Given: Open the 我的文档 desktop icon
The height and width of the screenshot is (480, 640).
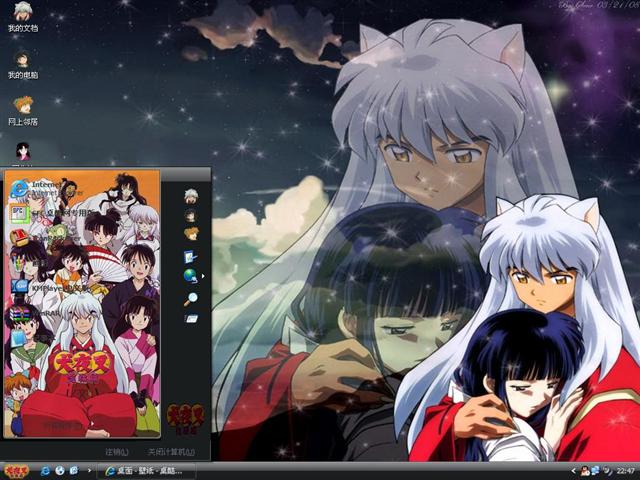Looking at the screenshot, I should coord(23,16).
